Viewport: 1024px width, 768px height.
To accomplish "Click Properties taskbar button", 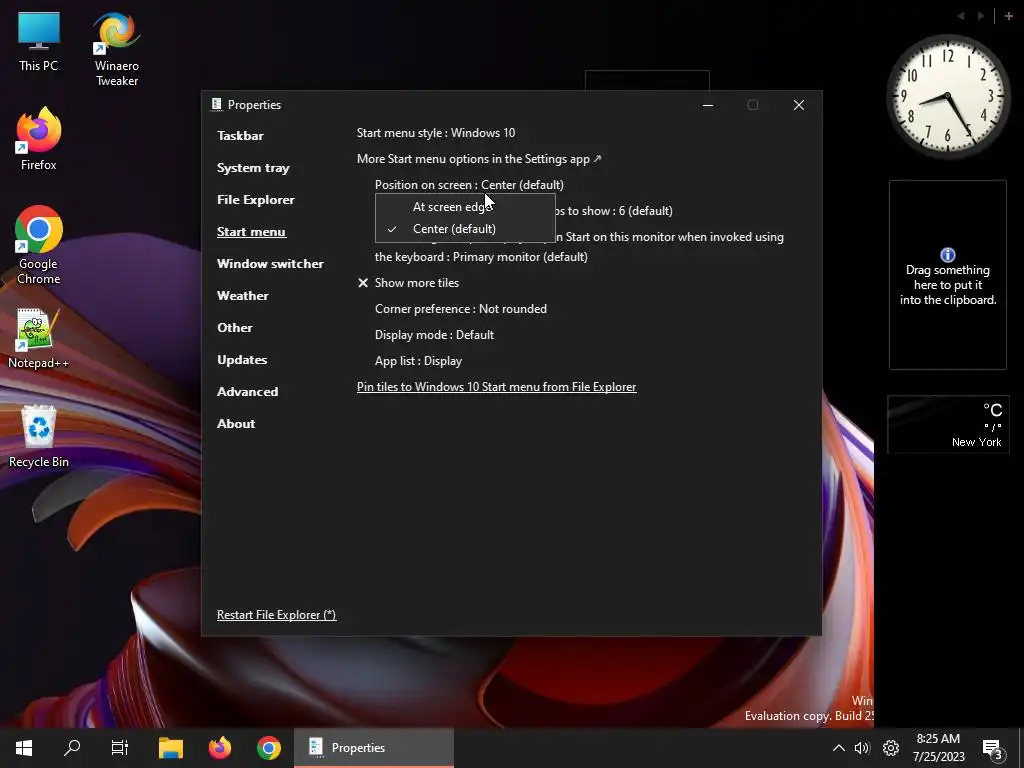I will [374, 748].
